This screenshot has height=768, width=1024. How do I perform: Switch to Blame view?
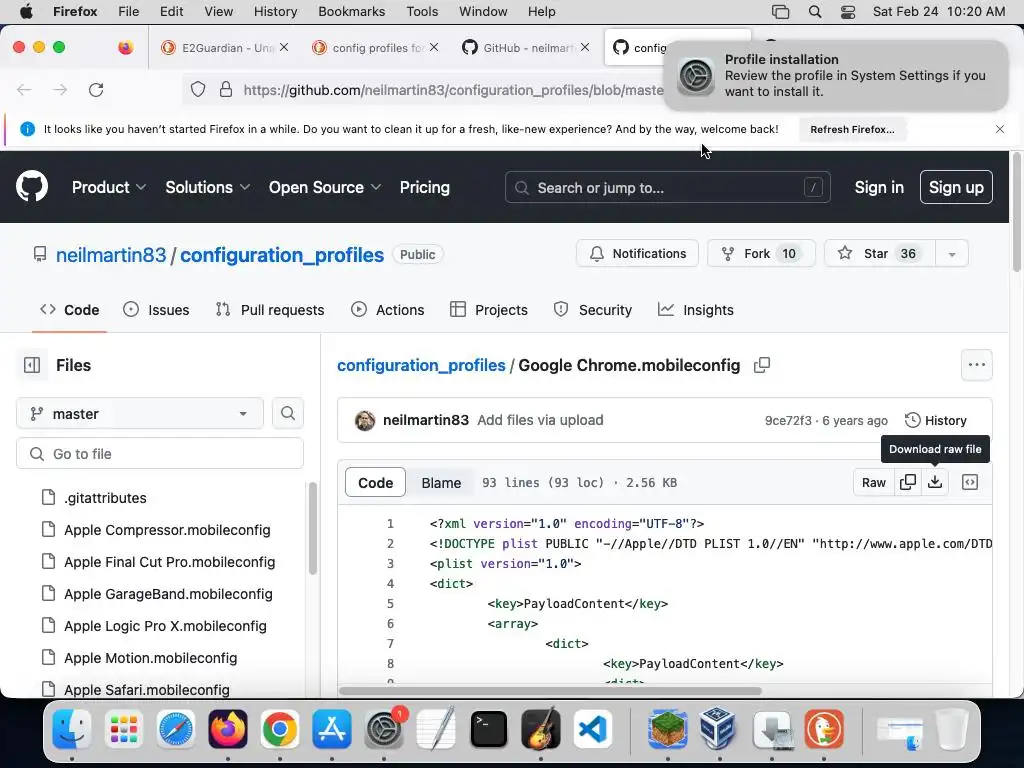click(x=441, y=483)
